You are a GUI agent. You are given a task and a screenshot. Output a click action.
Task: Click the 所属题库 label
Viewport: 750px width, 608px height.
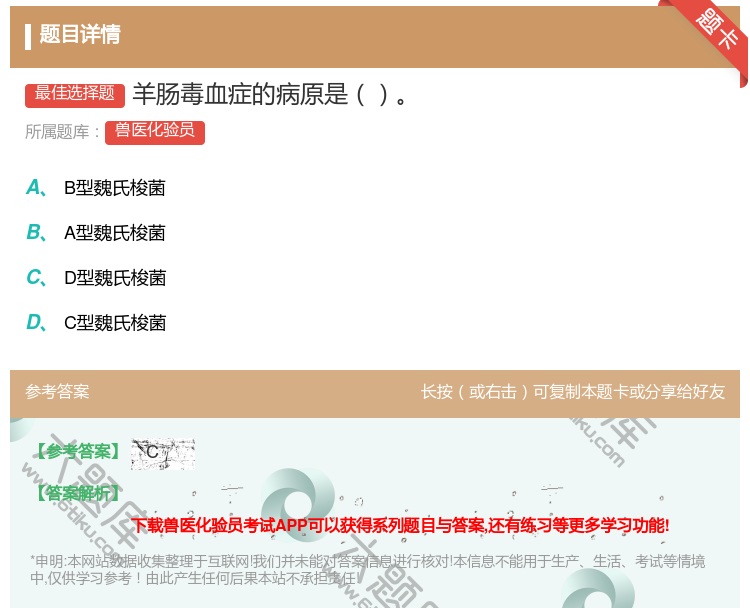pos(62,132)
